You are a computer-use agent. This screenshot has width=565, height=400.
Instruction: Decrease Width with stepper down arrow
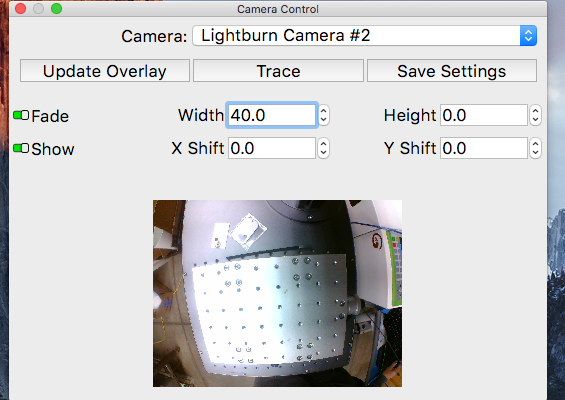324,120
